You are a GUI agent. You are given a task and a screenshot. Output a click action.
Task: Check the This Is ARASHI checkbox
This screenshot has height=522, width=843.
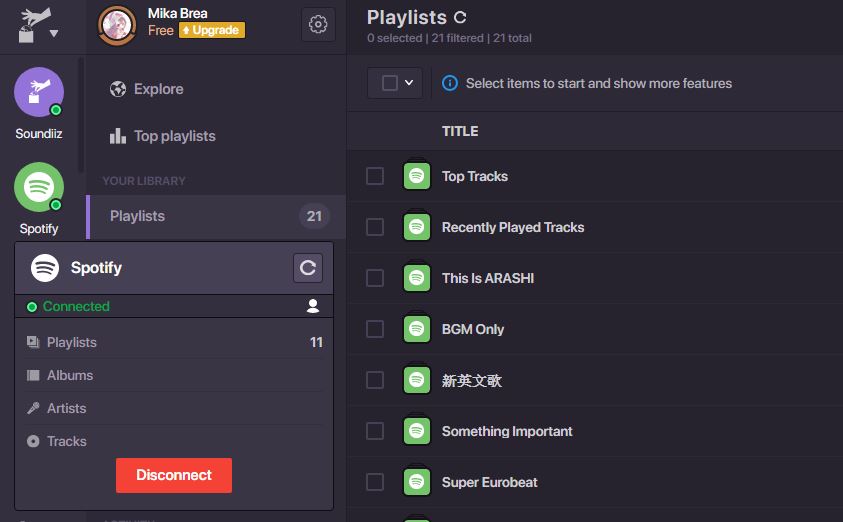click(x=375, y=278)
